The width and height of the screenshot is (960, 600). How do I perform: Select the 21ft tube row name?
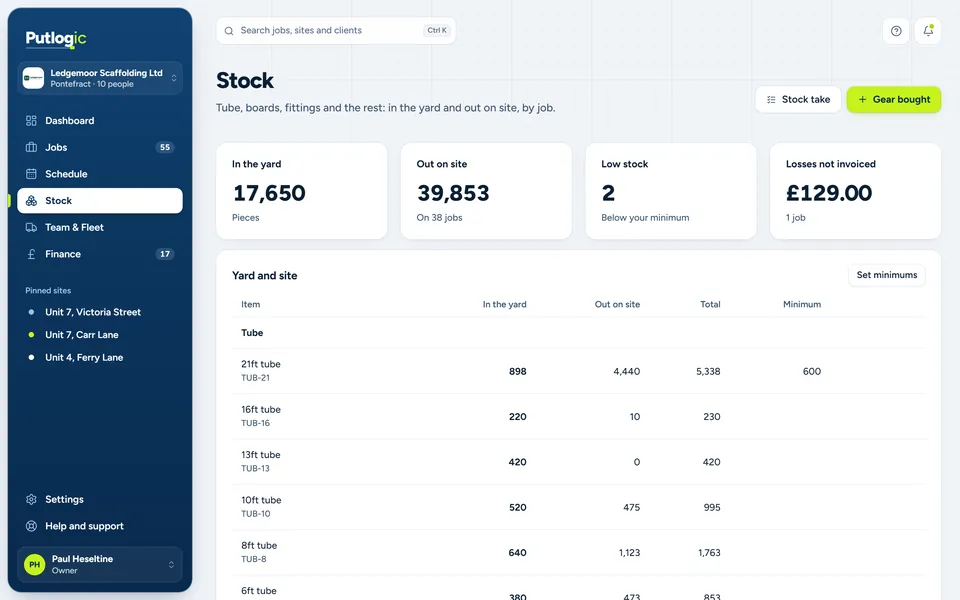[x=261, y=364]
